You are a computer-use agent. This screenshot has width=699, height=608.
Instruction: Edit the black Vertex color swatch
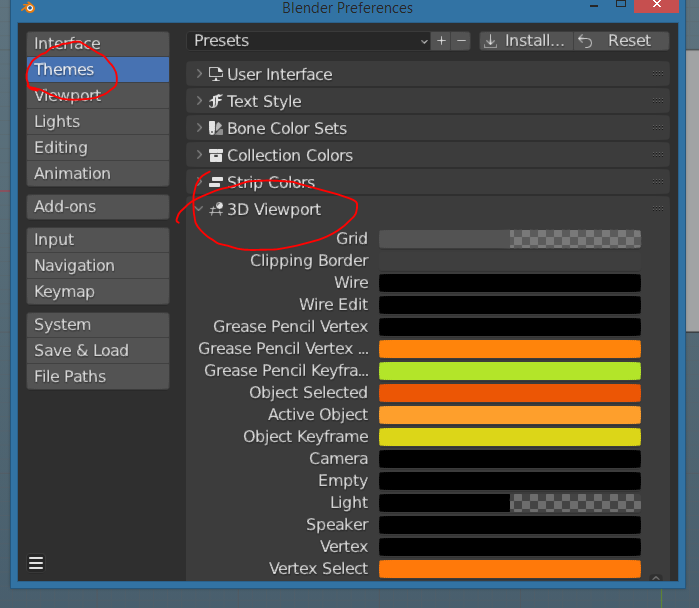point(510,546)
